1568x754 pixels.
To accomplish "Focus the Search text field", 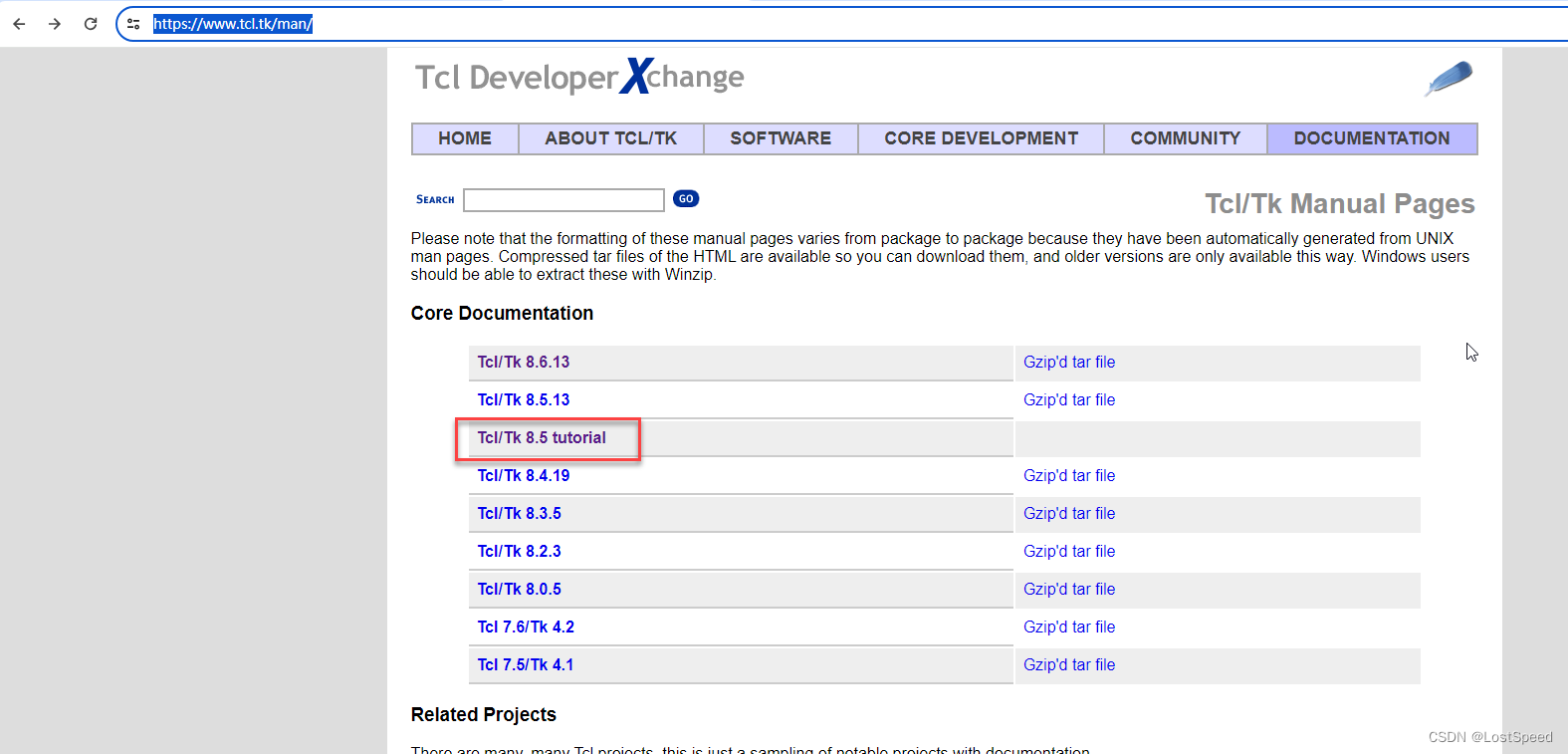I will tap(563, 200).
